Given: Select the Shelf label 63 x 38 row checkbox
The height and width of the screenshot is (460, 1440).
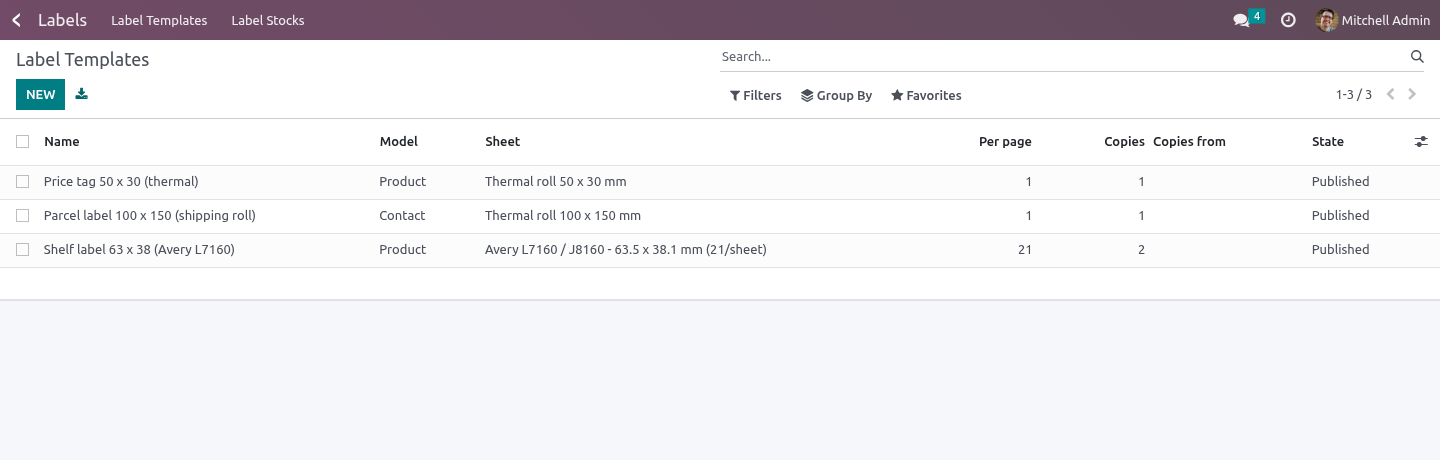Looking at the screenshot, I should [22, 250].
